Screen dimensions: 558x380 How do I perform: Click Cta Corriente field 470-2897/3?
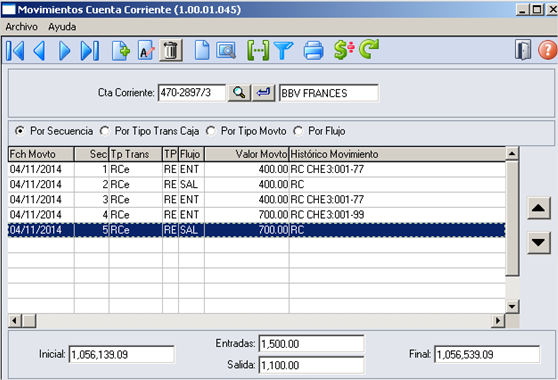click(x=191, y=93)
